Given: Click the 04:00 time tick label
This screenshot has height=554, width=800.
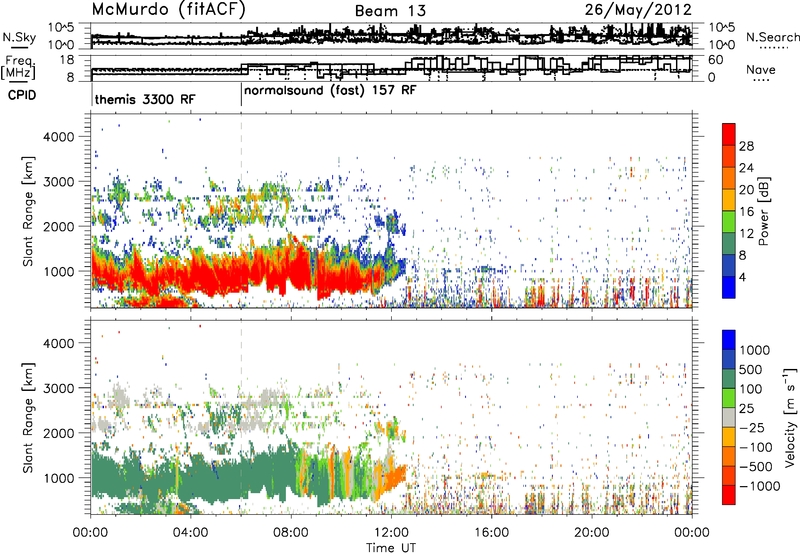Looking at the screenshot, I should tap(190, 533).
